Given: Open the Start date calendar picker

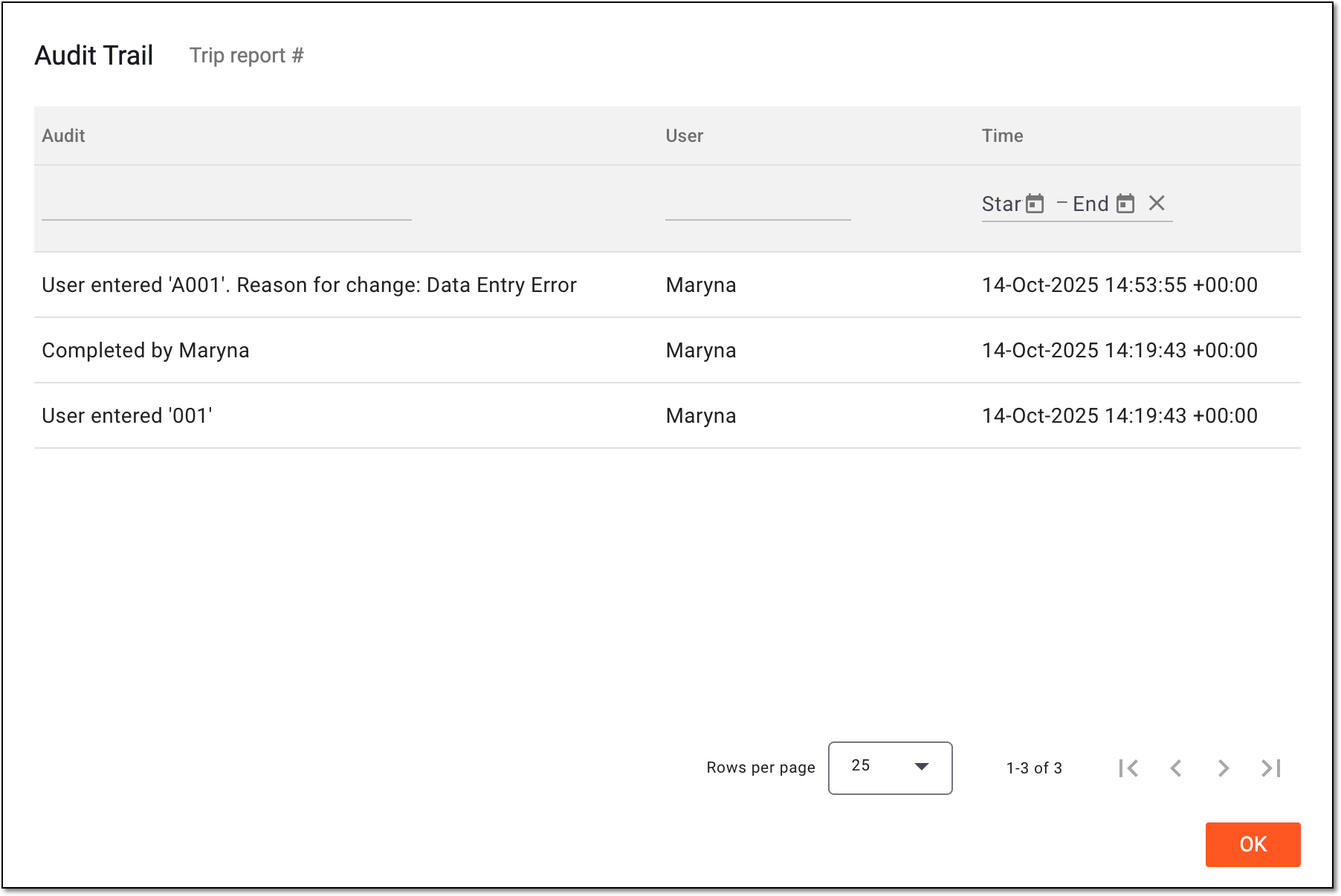Looking at the screenshot, I should click(x=1035, y=204).
